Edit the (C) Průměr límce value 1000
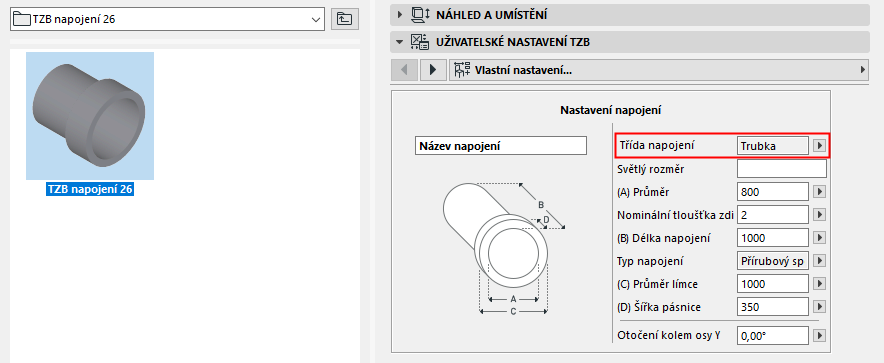The image size is (884, 363). (x=772, y=284)
